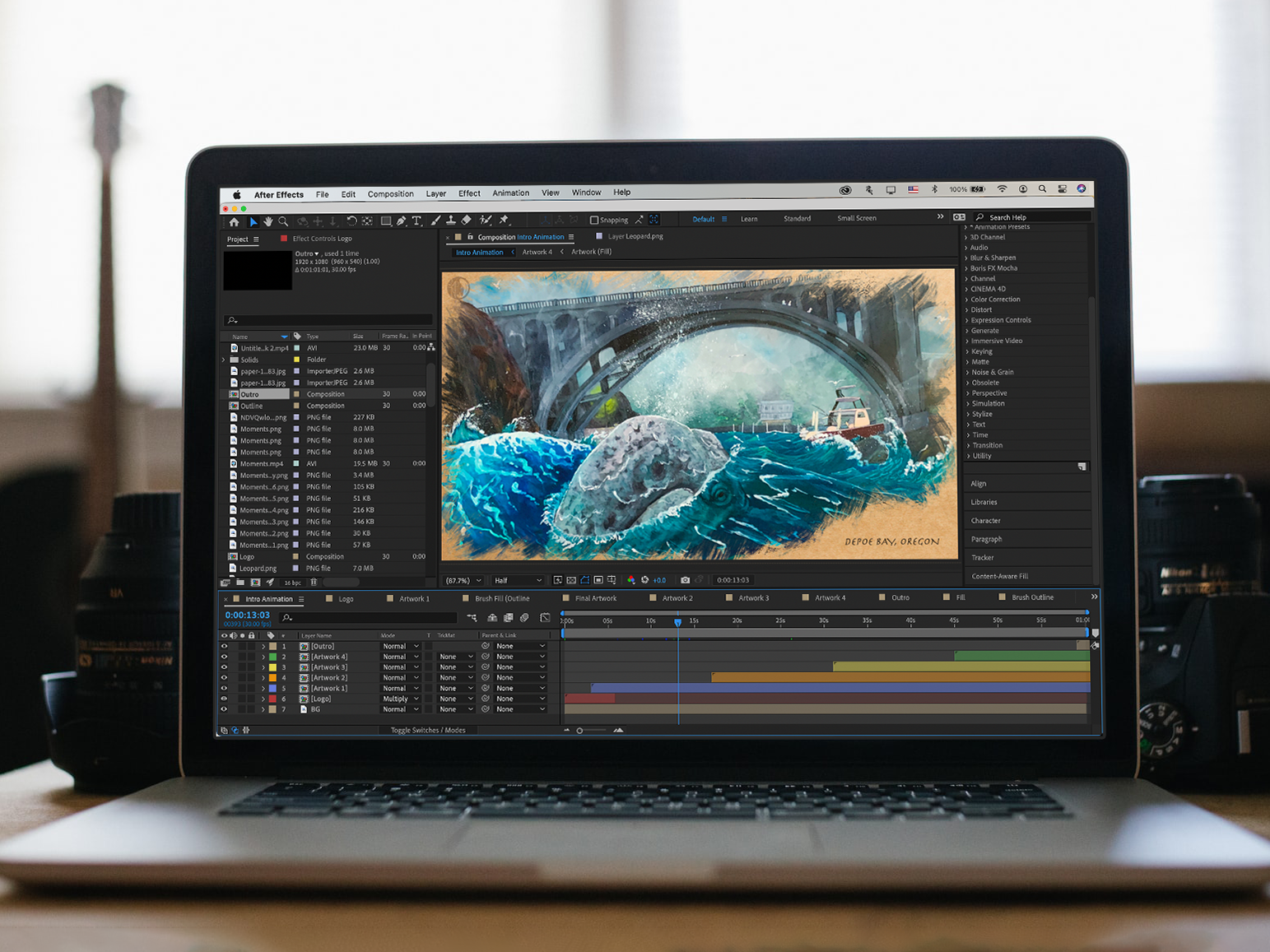Click the timeline zoom slider handle

(579, 731)
